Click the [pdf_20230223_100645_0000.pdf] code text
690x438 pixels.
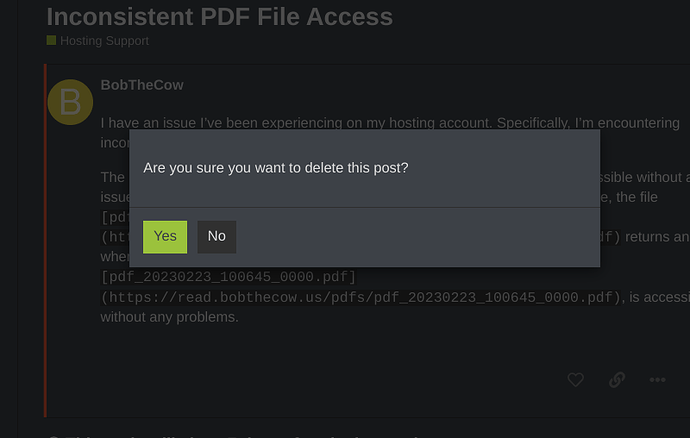coord(228,277)
